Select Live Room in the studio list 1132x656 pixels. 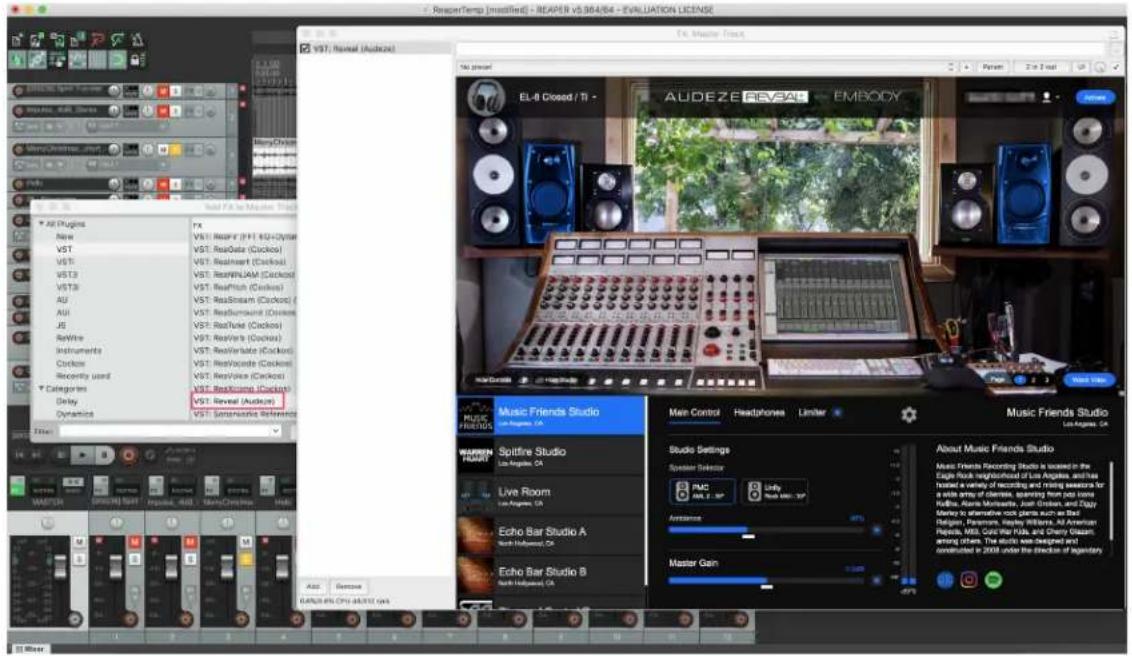tap(551, 496)
